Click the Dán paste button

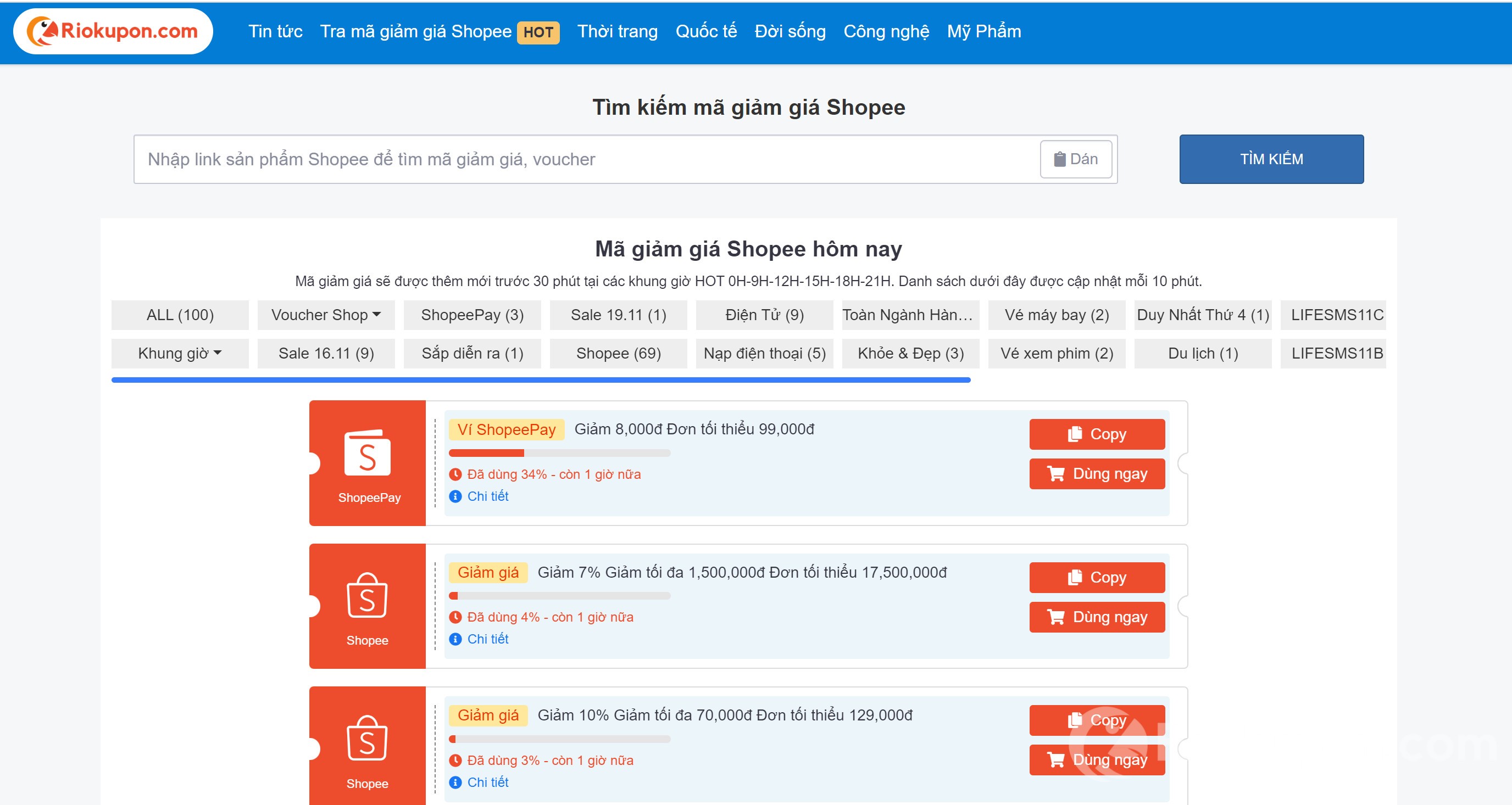[x=1075, y=159]
